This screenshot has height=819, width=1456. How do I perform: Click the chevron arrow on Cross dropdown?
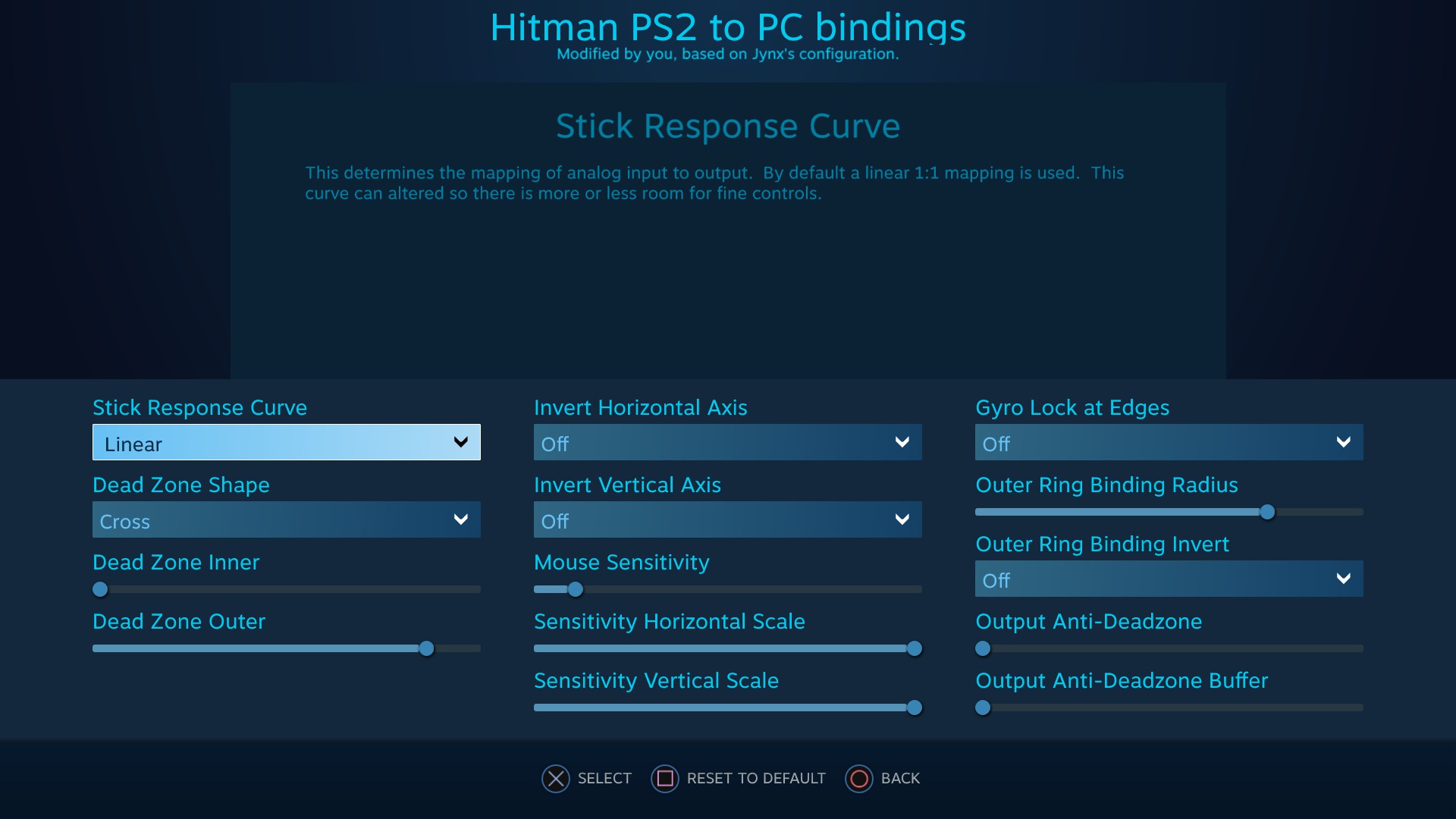pos(460,519)
